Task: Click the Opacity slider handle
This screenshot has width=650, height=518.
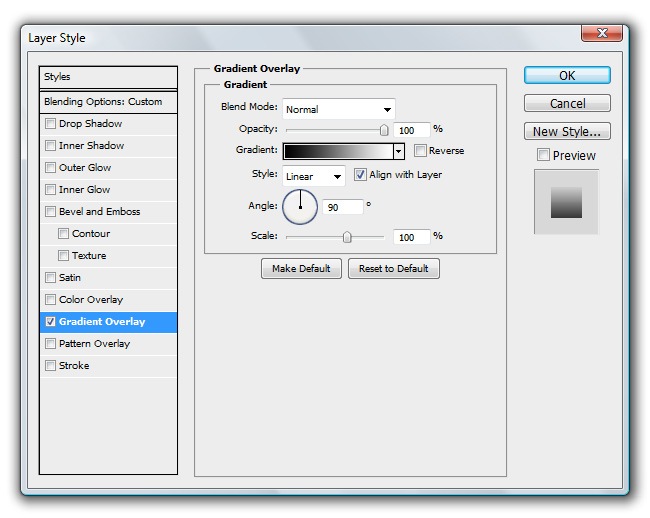Action: click(384, 130)
